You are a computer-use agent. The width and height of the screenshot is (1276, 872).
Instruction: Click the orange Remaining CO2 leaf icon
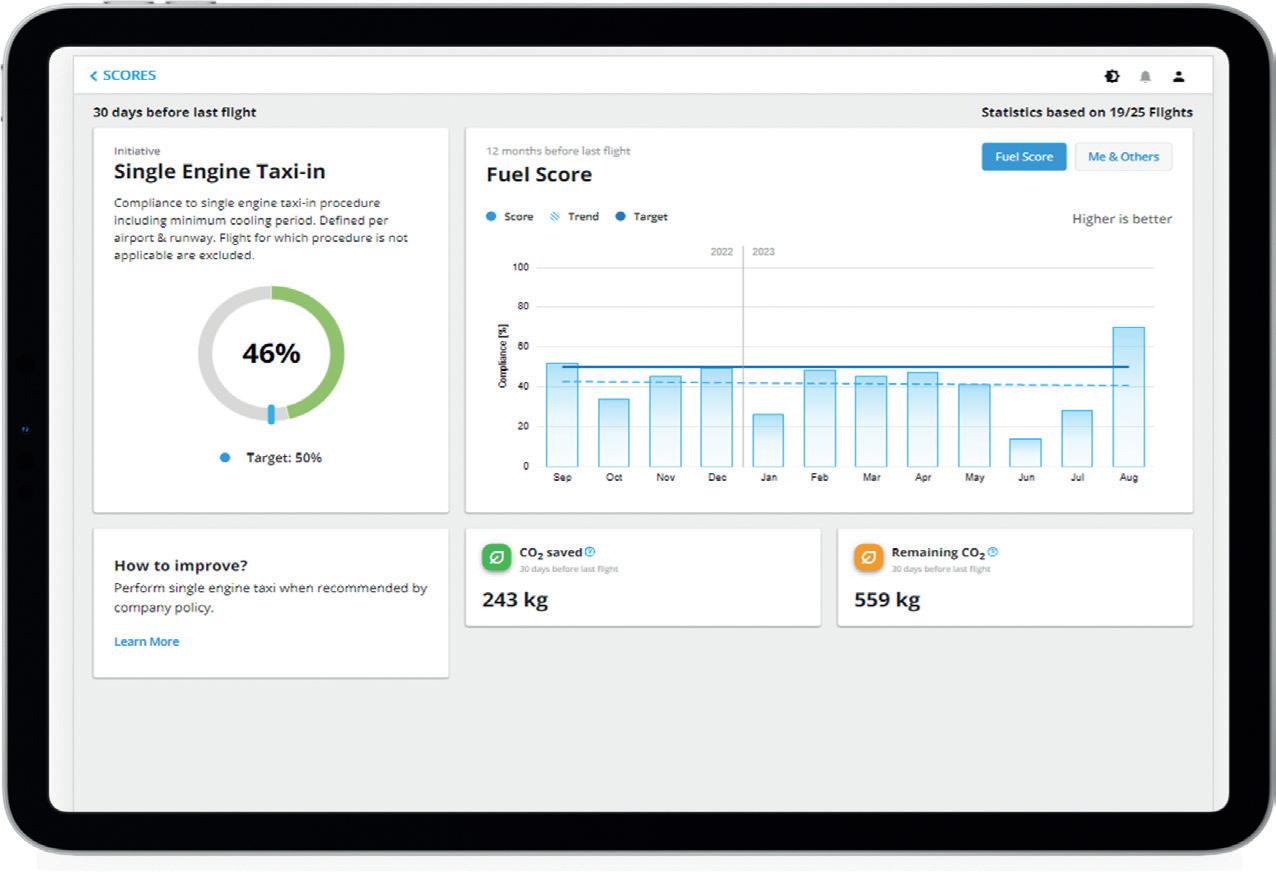[869, 557]
